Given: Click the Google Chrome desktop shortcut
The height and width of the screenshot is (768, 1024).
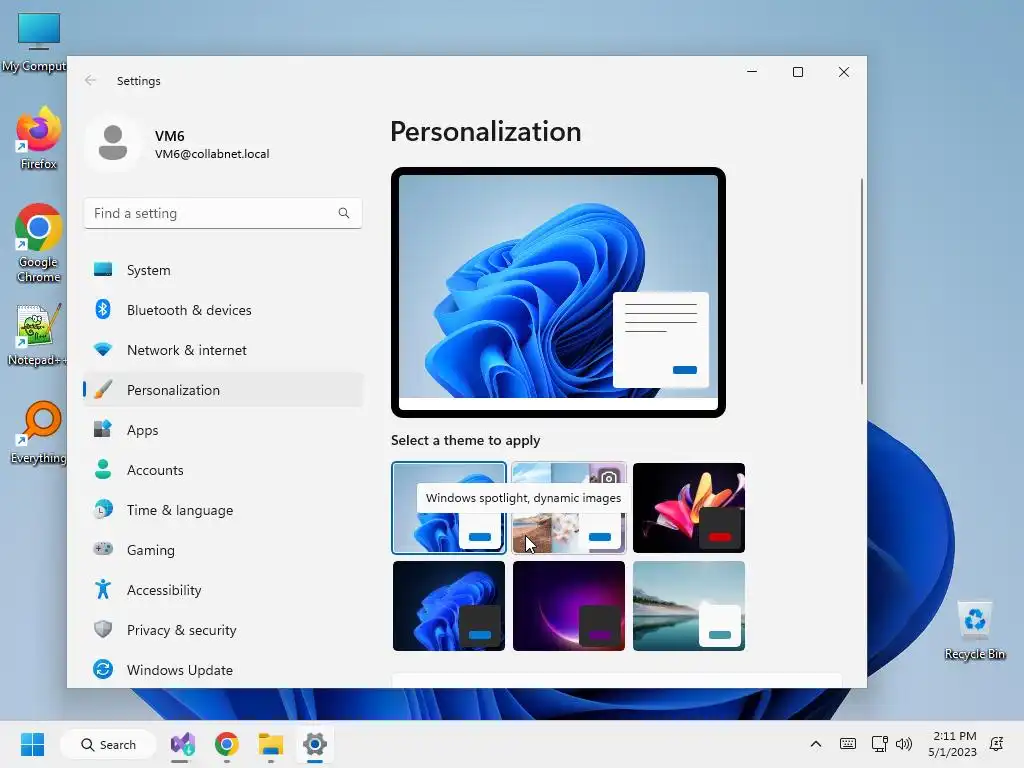Looking at the screenshot, I should [38, 243].
